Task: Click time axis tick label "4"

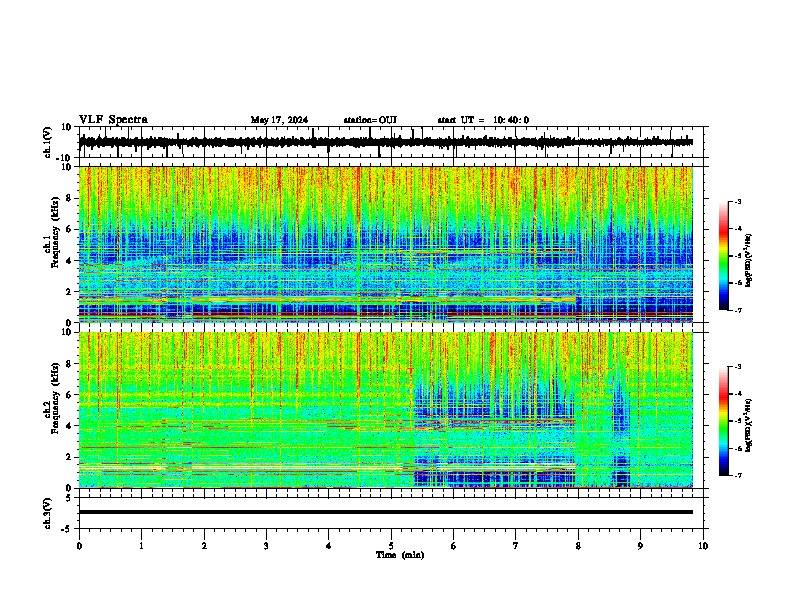Action: (x=329, y=546)
